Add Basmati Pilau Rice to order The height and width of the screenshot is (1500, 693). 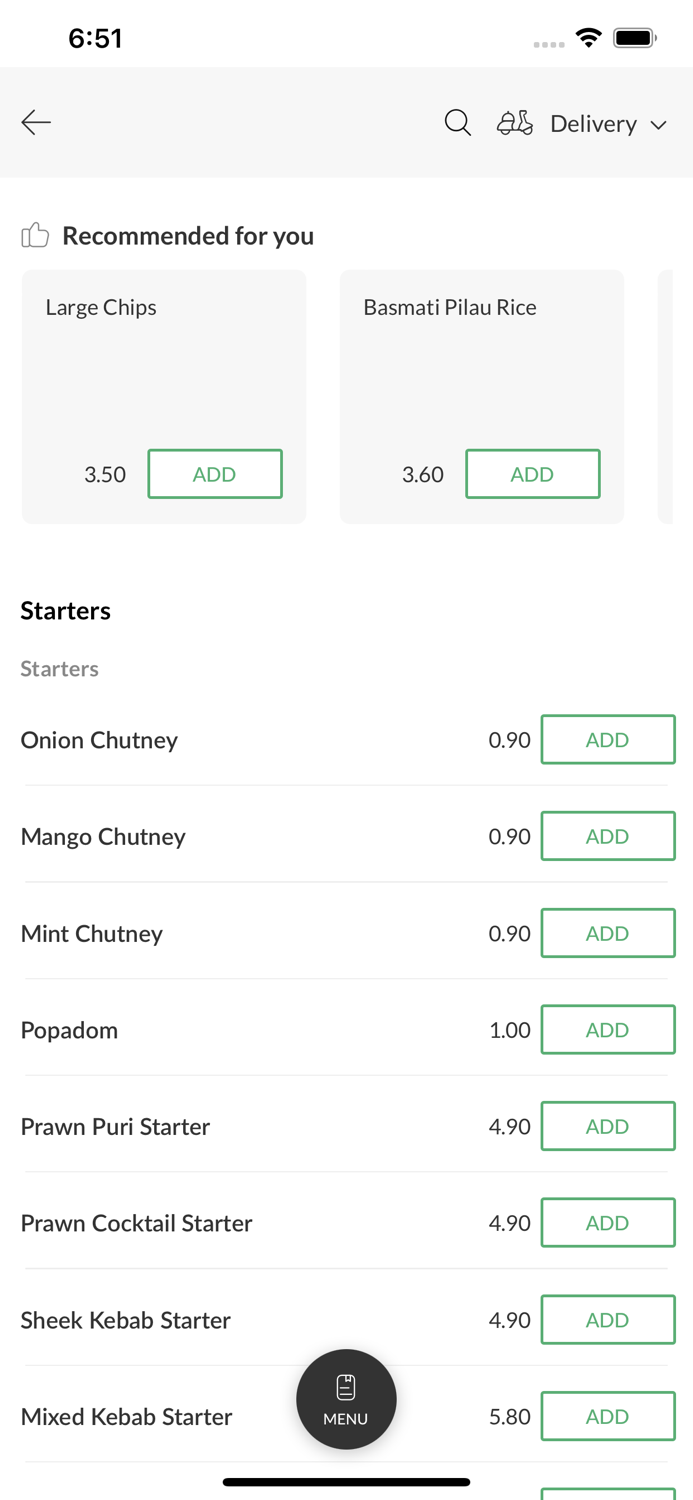coord(532,474)
